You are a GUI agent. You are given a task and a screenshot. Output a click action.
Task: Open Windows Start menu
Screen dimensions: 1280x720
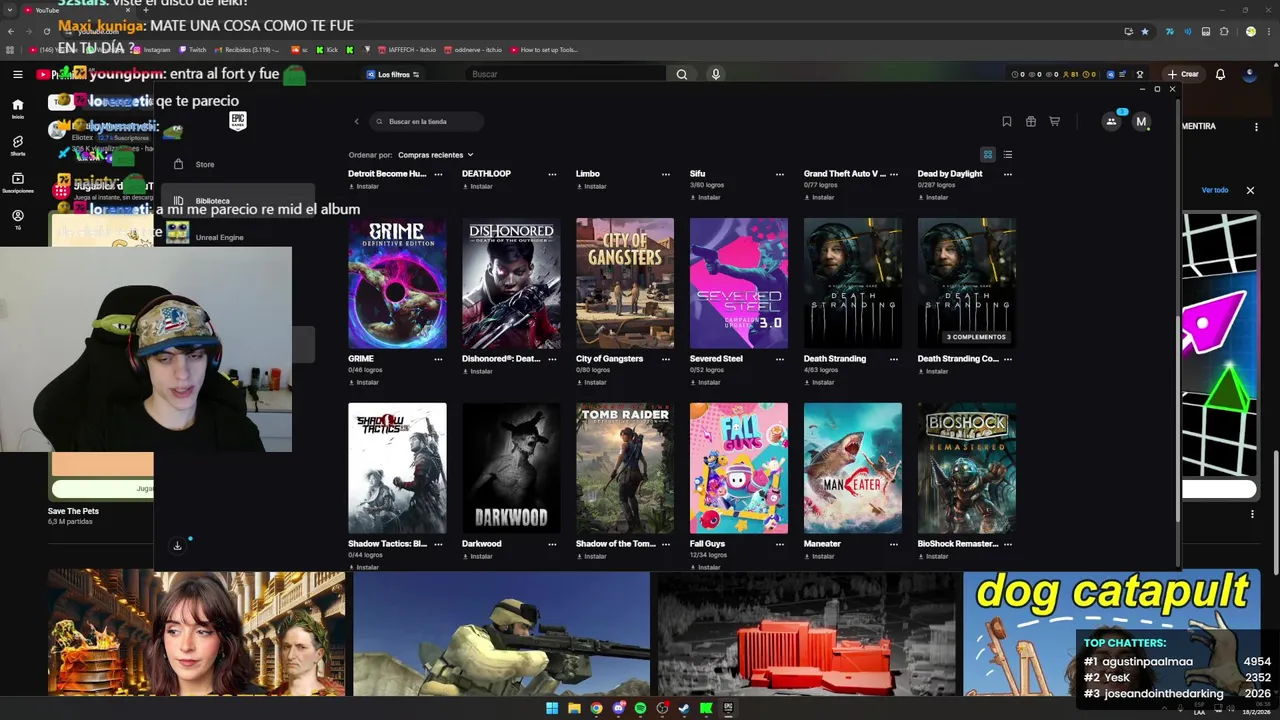[552, 708]
